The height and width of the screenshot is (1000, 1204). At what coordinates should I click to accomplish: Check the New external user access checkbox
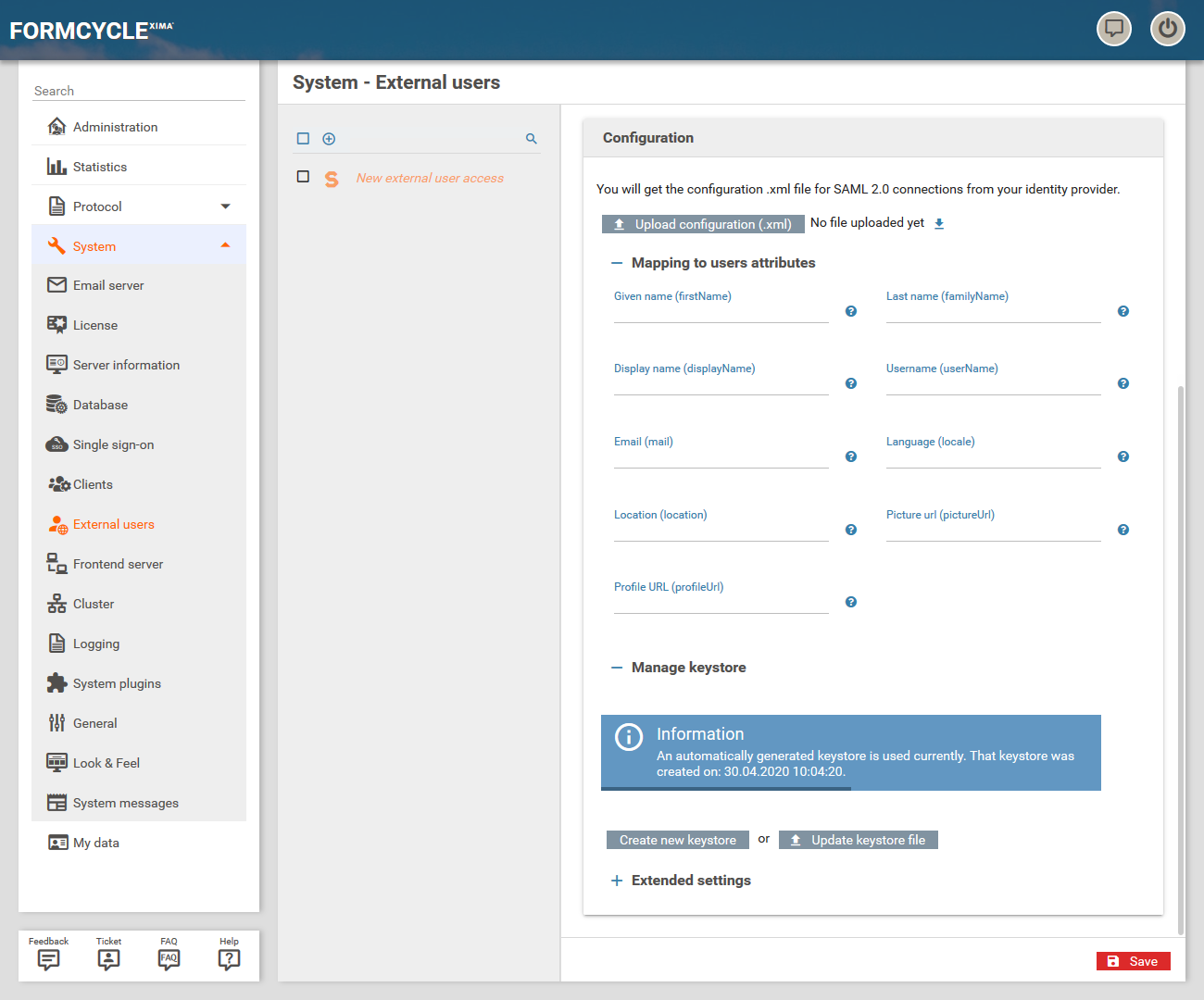point(303,177)
